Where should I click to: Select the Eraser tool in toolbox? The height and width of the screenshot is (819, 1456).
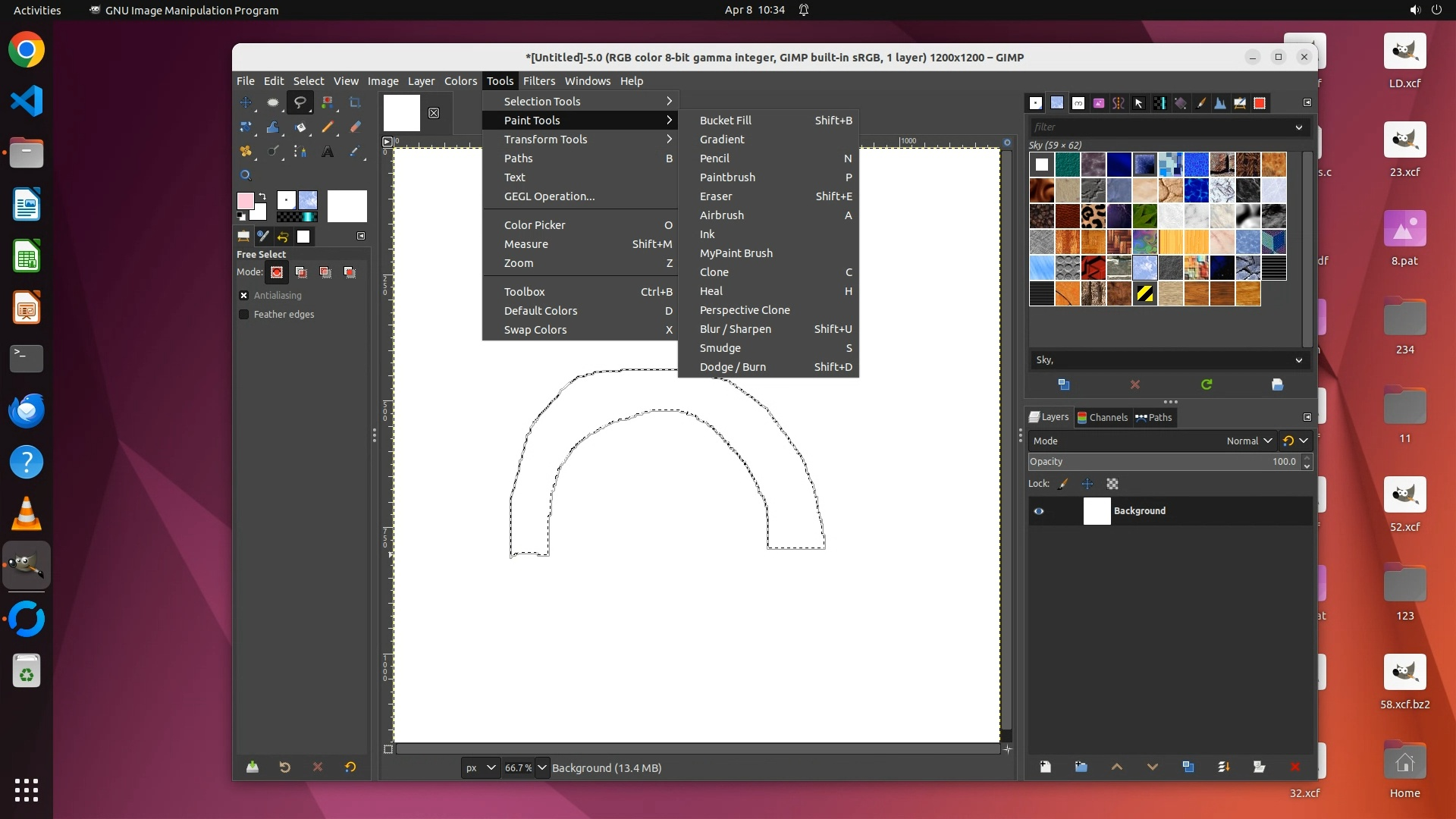pos(355,127)
